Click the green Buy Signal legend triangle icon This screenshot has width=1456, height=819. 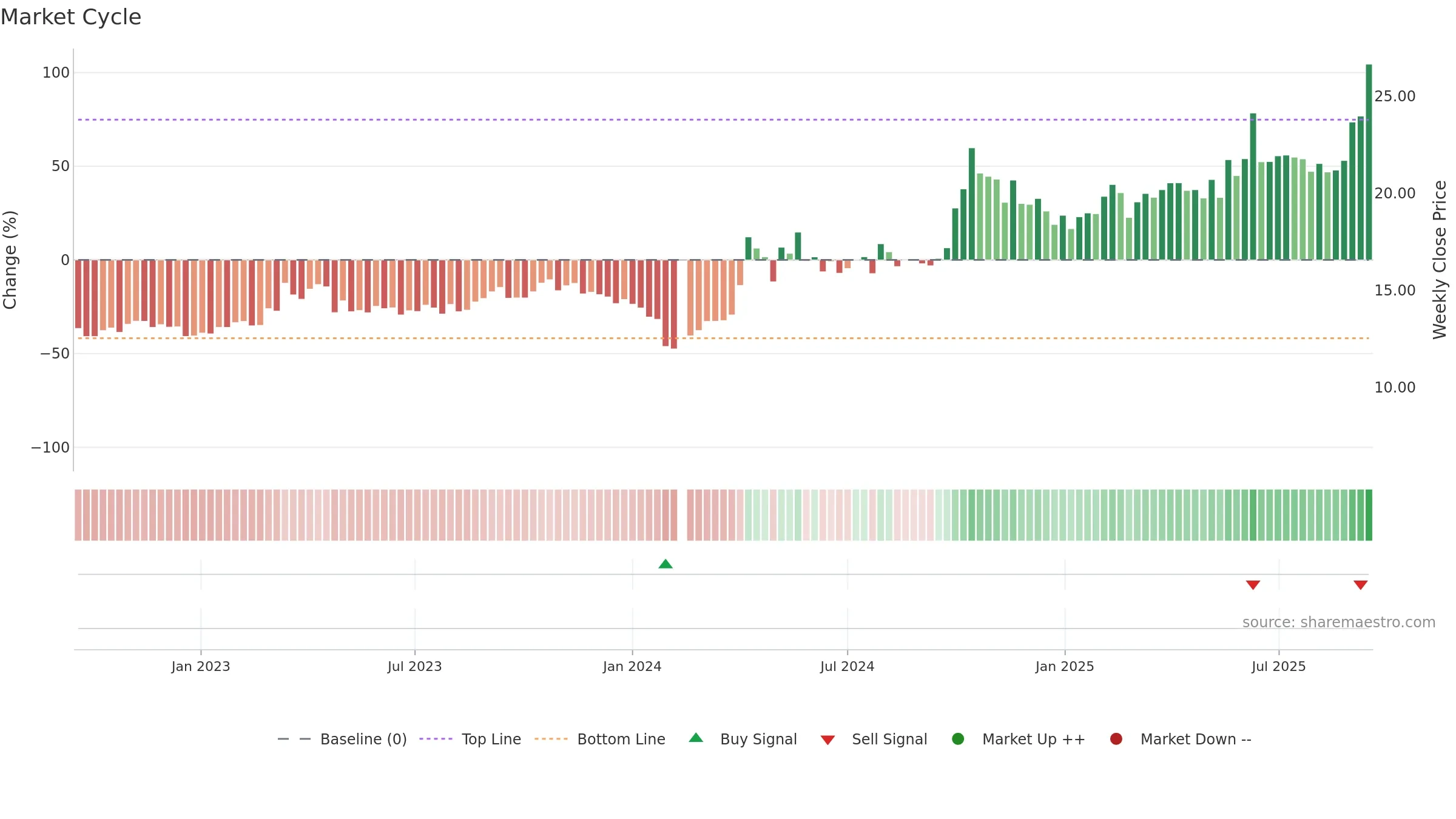click(696, 738)
